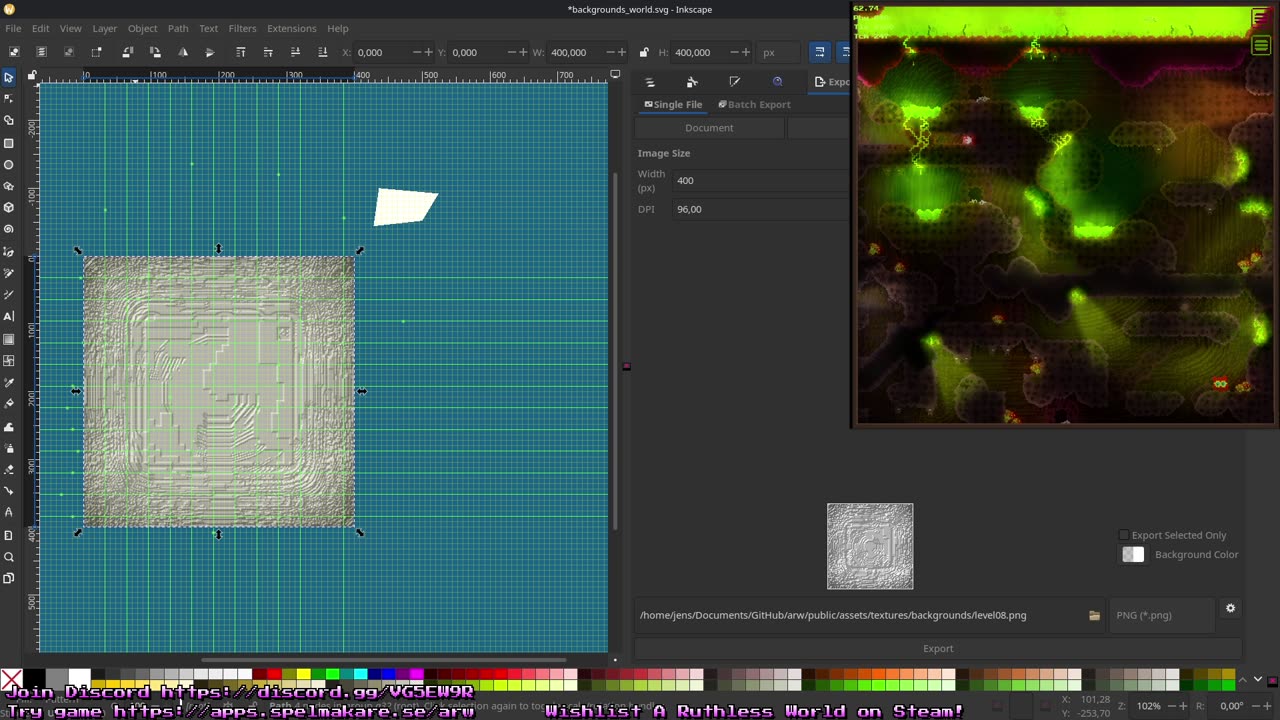Open the Filters menu
Viewport: 1280px width, 720px height.
point(242,28)
